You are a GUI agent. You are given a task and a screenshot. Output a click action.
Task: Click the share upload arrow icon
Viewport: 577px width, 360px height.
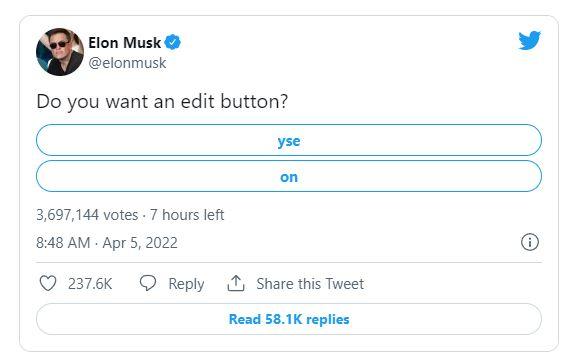coord(236,283)
